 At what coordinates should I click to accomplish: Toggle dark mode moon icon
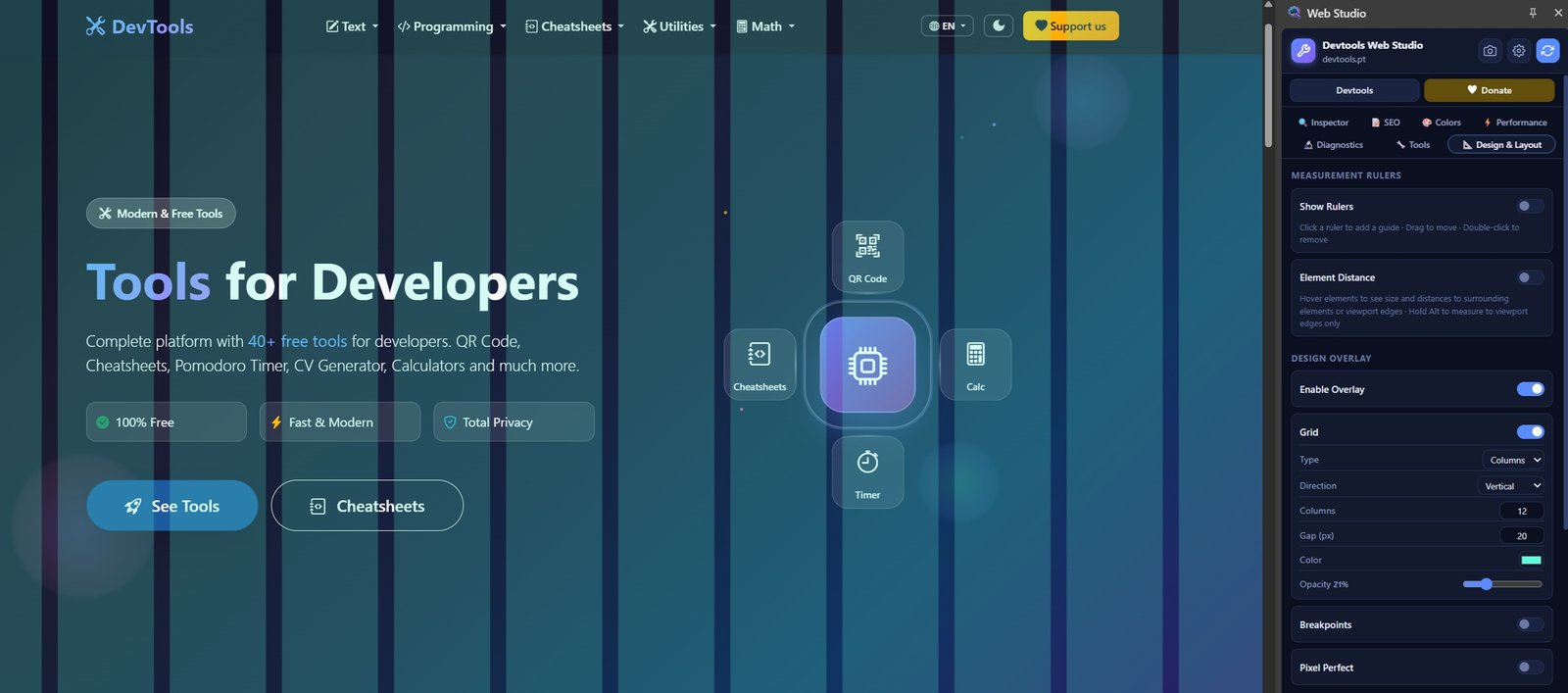pos(999,25)
